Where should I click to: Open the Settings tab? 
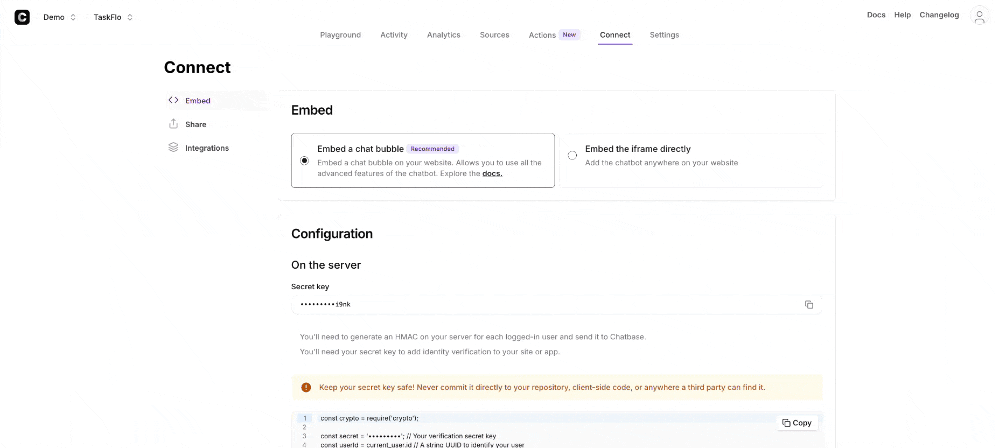664,35
